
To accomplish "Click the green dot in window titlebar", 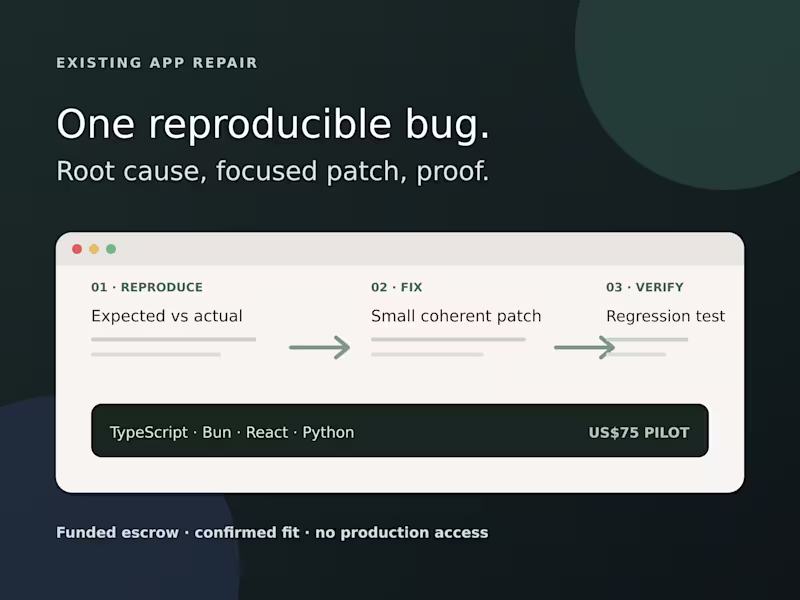I will (x=111, y=249).
